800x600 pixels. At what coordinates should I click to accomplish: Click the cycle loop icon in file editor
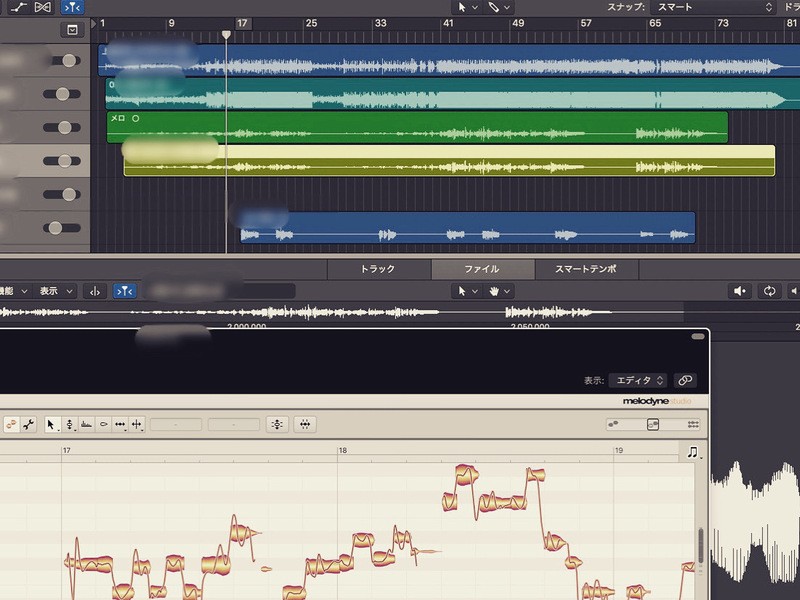(x=769, y=291)
